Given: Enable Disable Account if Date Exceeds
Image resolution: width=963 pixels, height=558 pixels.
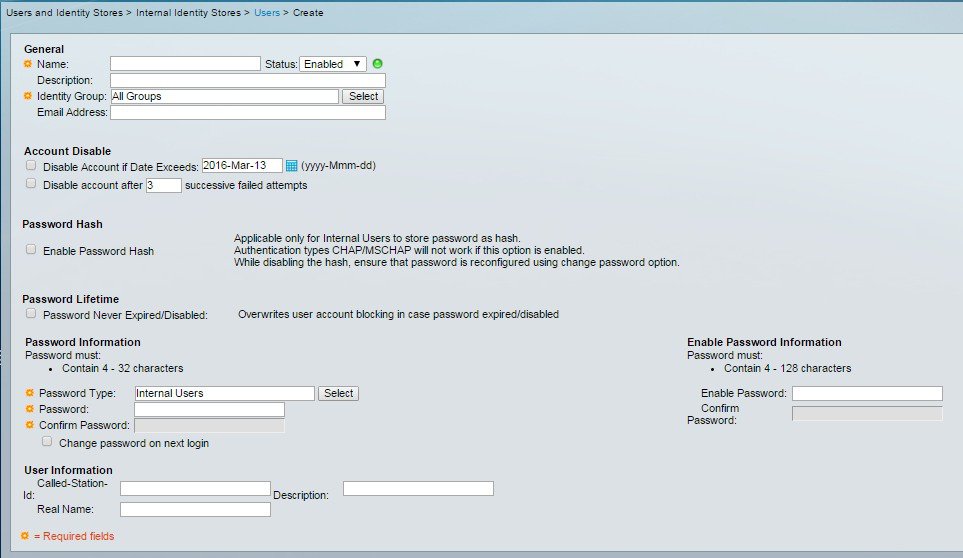Looking at the screenshot, I should pyautogui.click(x=31, y=165).
